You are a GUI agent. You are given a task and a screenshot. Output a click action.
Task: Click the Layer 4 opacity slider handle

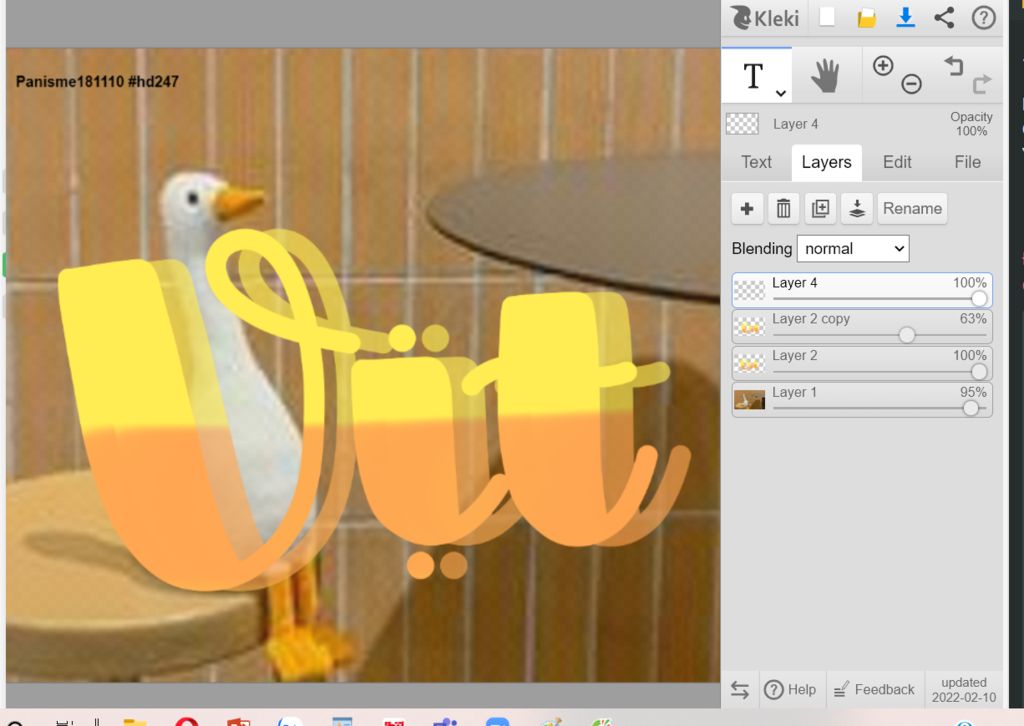coord(978,298)
